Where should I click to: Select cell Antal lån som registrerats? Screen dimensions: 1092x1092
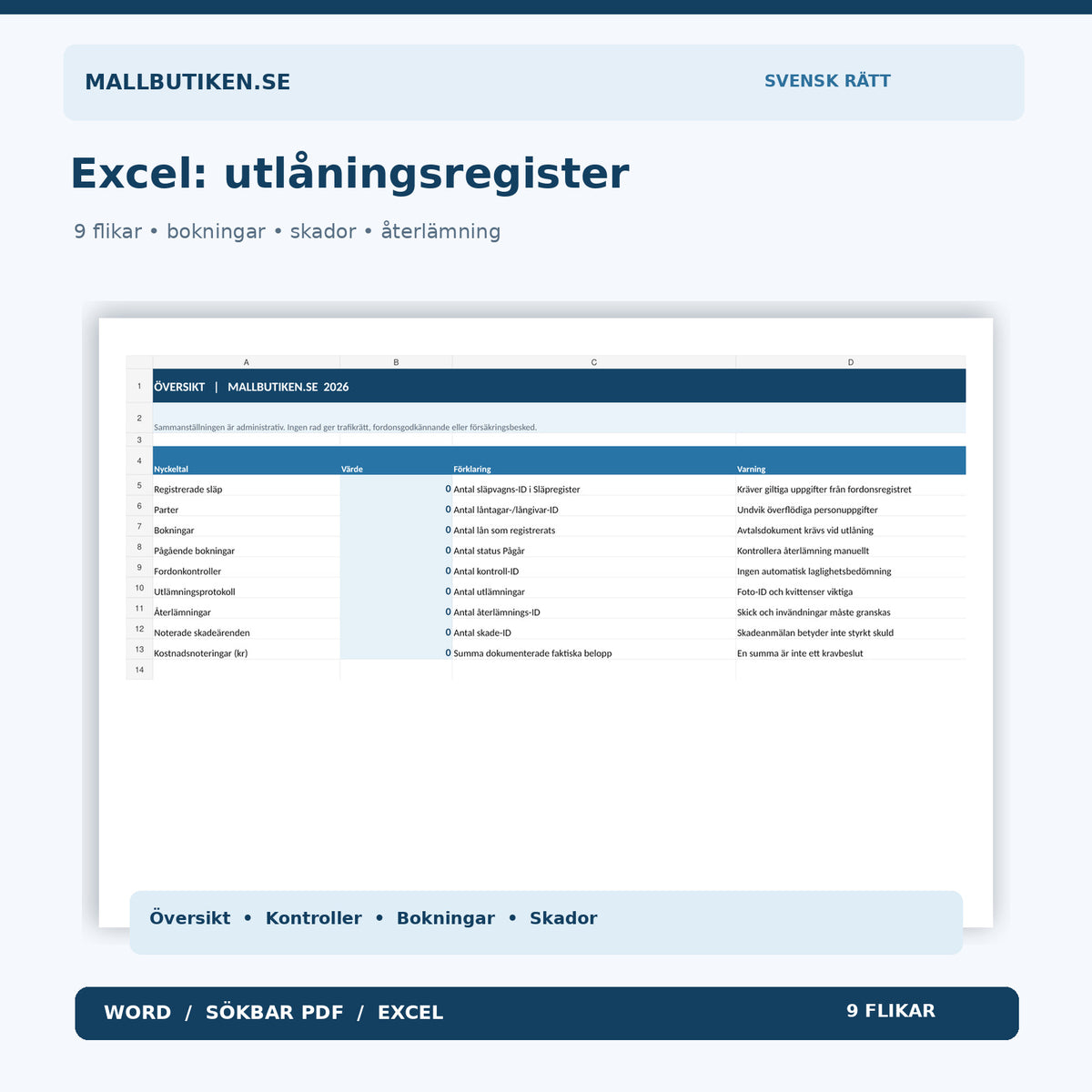(x=594, y=527)
